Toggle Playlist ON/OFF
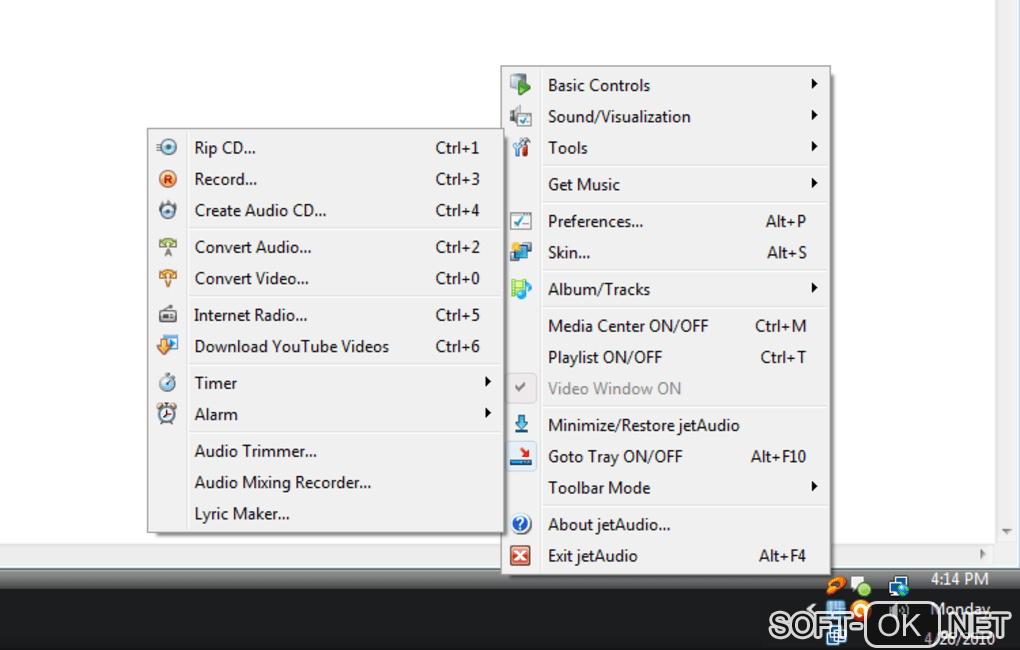This screenshot has height=650, width=1020. tap(665, 357)
